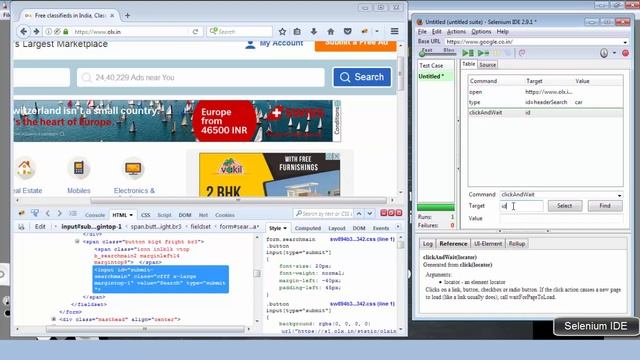The height and width of the screenshot is (360, 640).
Task: Open the Rollup tab
Action: (517, 244)
